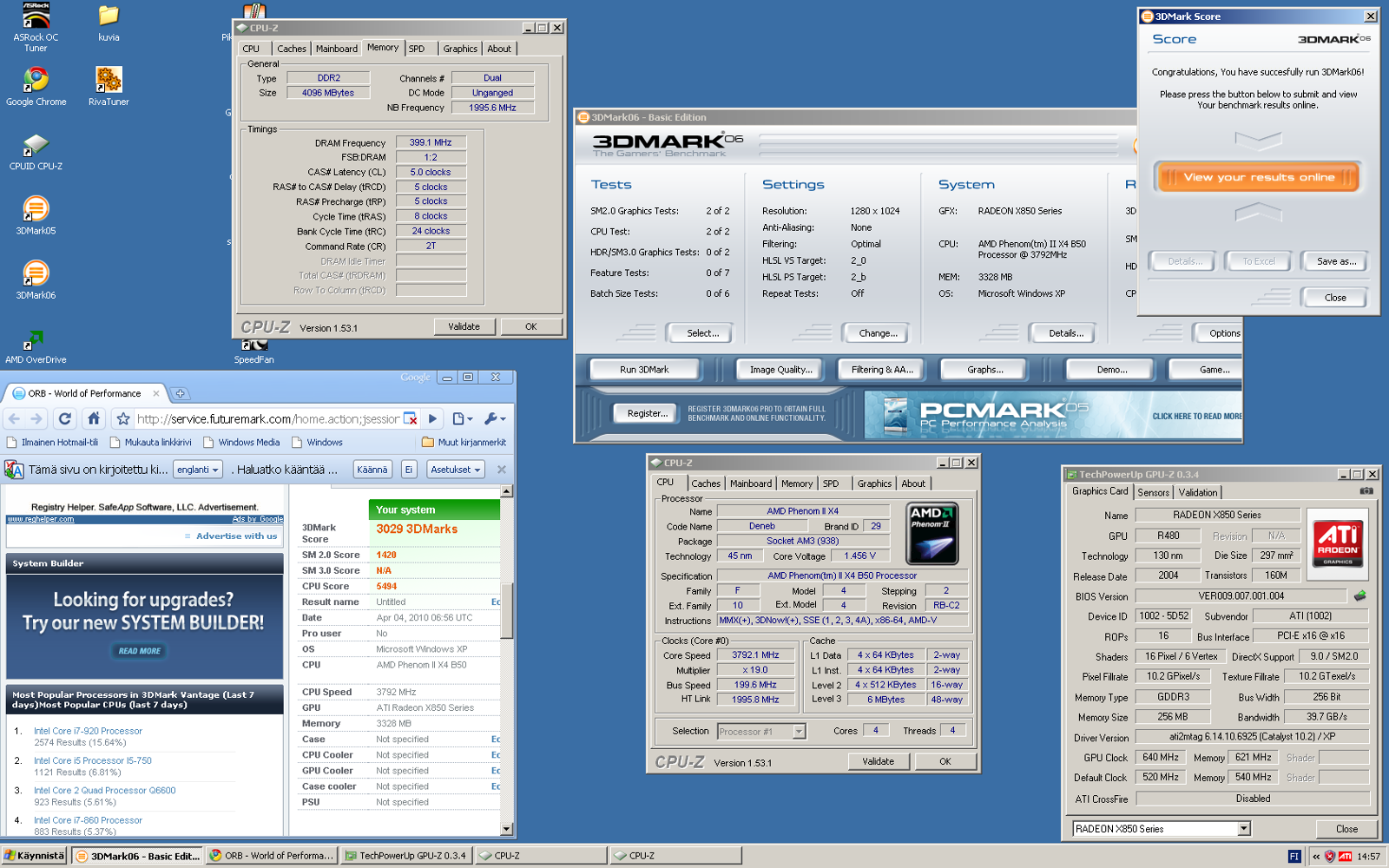Open the kuvia folder on desktop
1389x868 pixels.
(x=109, y=23)
